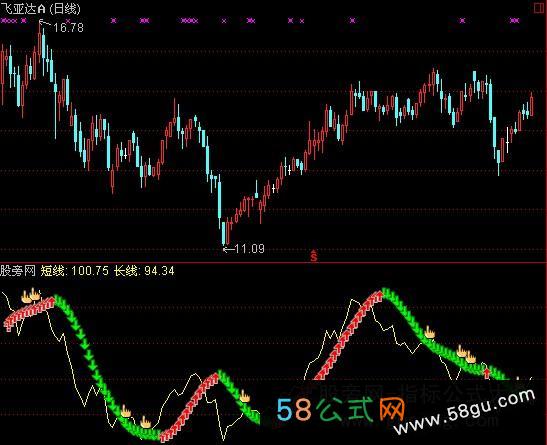Click the 股旁网 indicator name label
Viewport: 547px width, 445px height.
(18, 271)
